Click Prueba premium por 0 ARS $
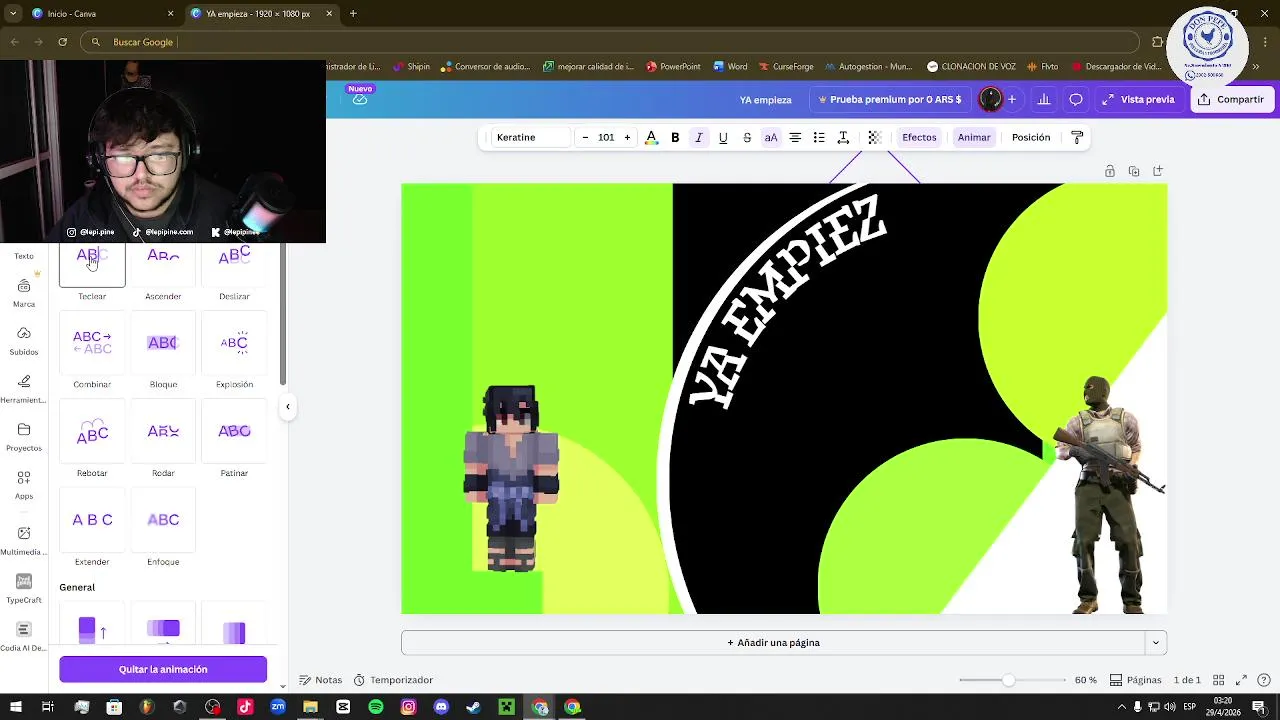This screenshot has height=720, width=1280. 890,99
